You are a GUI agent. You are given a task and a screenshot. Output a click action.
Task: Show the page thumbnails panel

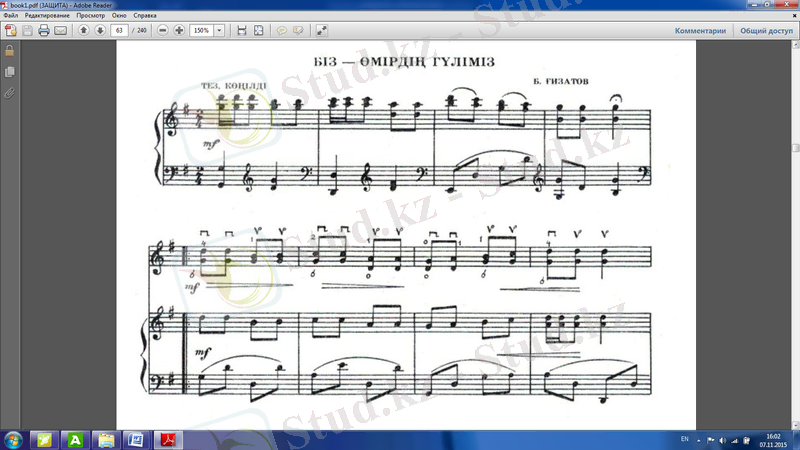(x=10, y=72)
